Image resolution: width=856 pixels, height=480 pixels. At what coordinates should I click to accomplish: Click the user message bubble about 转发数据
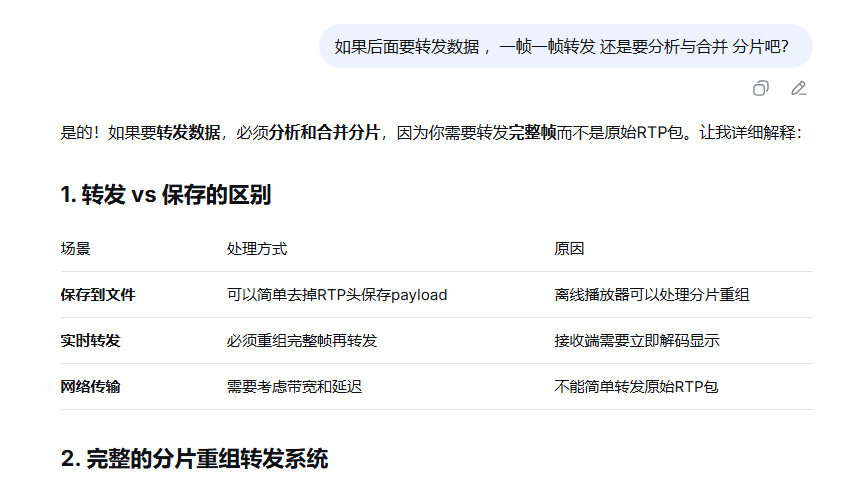click(x=565, y=46)
